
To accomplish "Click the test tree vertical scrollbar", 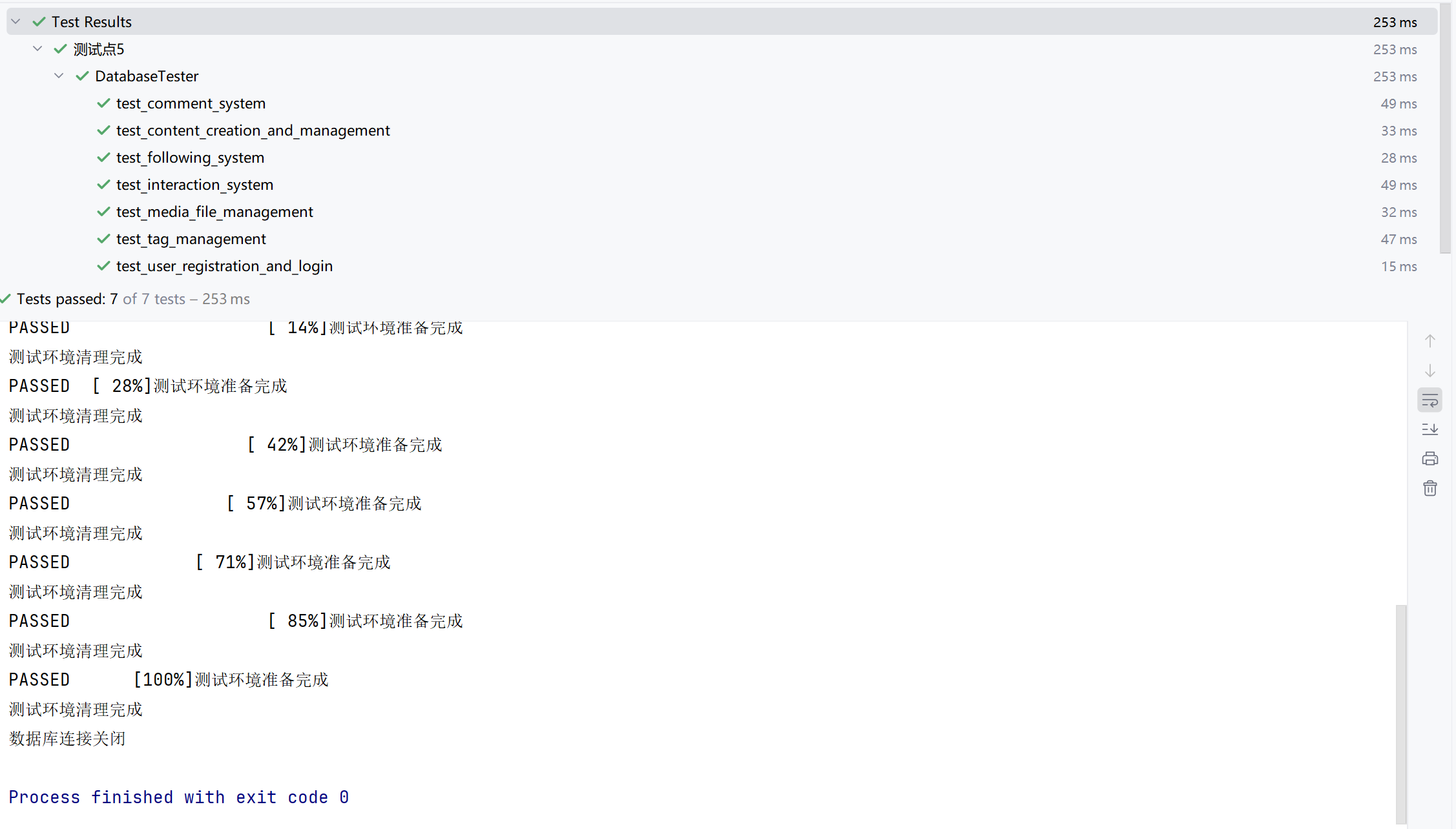I will (1445, 129).
